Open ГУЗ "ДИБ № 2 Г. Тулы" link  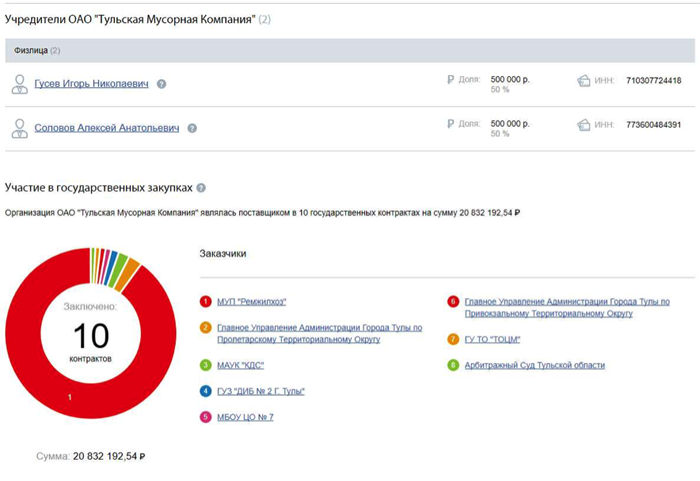click(x=261, y=391)
